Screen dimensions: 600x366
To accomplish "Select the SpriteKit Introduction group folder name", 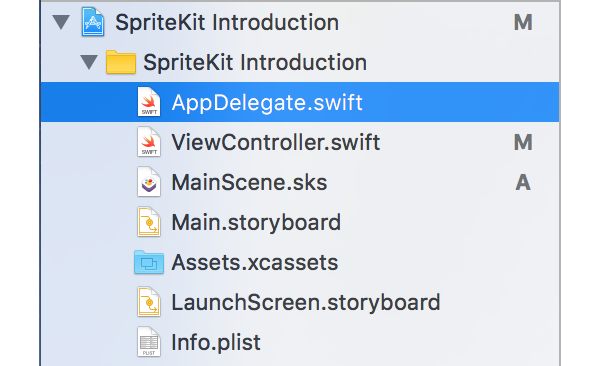I will coord(255,62).
